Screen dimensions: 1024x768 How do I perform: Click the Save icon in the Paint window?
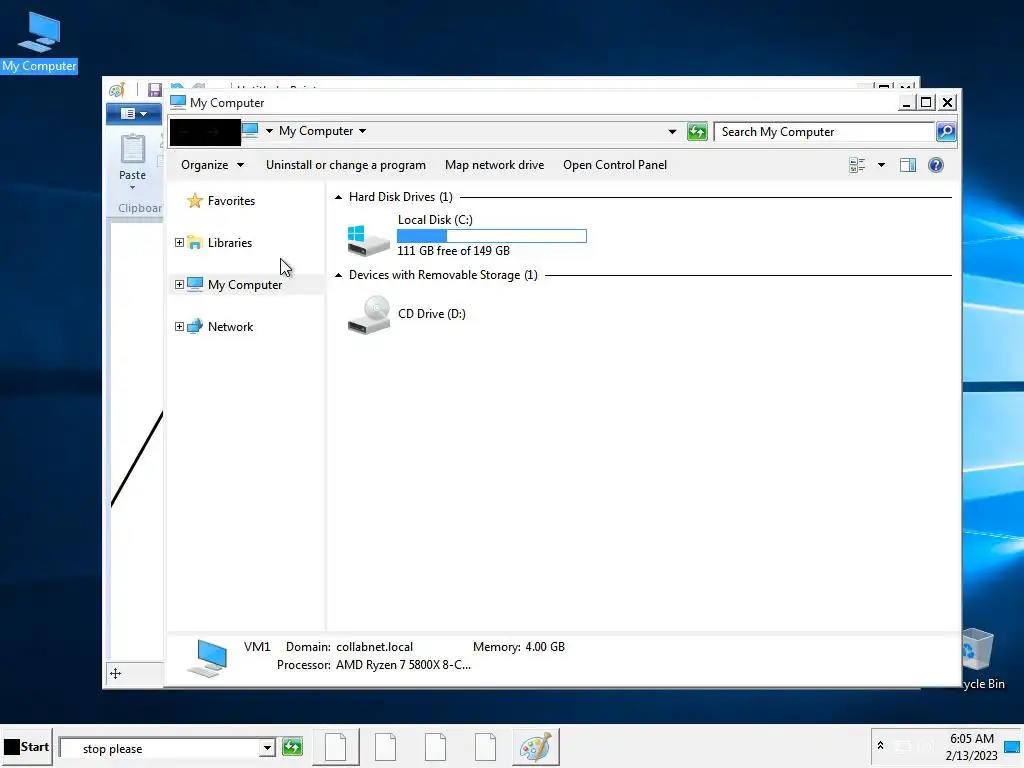tap(155, 90)
